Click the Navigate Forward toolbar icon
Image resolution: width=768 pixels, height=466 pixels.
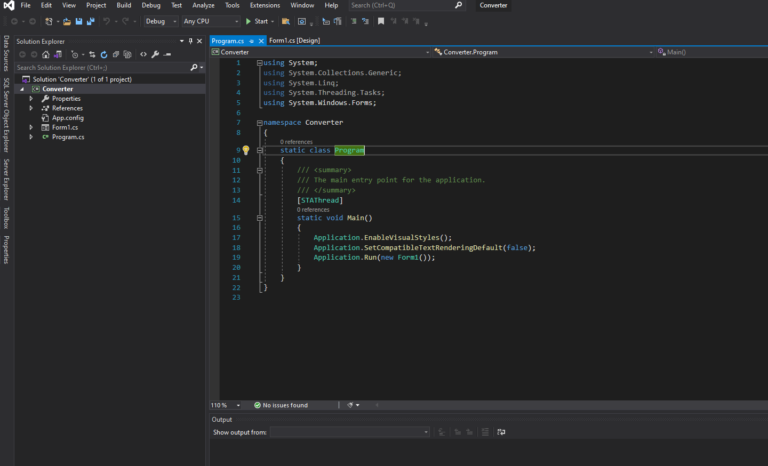point(32,22)
